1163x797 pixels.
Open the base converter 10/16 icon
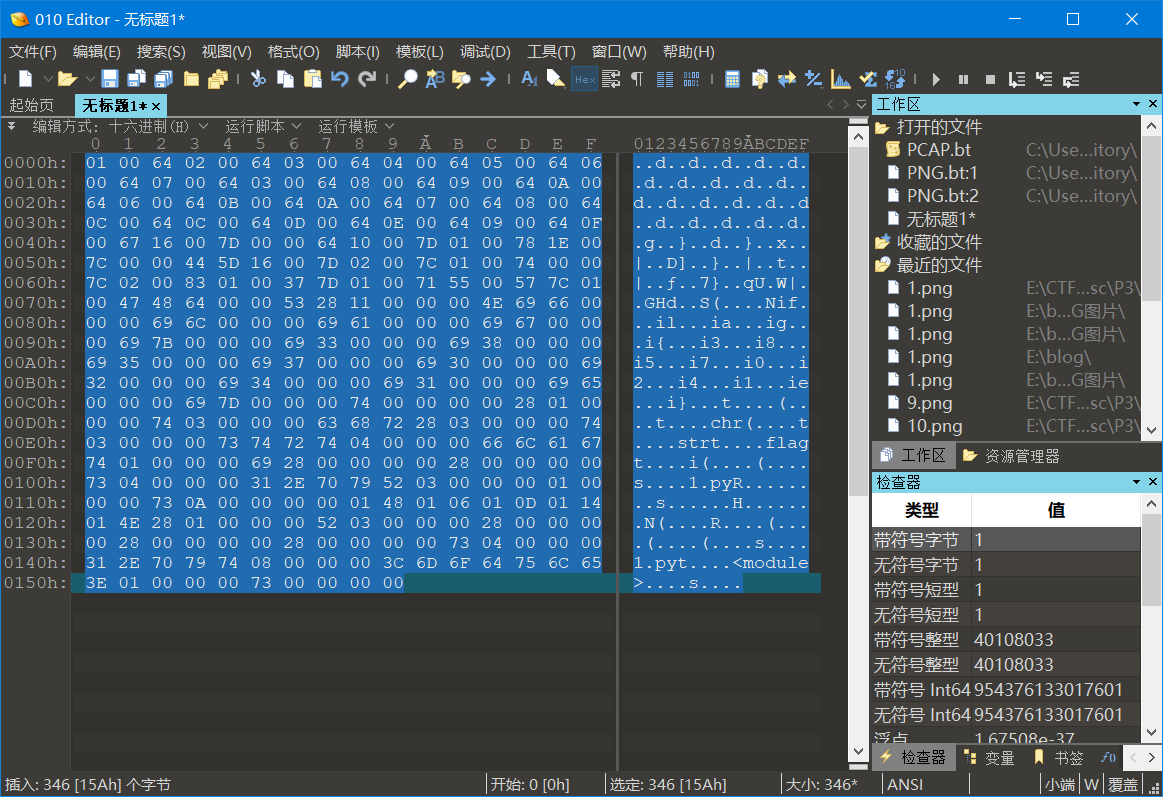(x=895, y=79)
